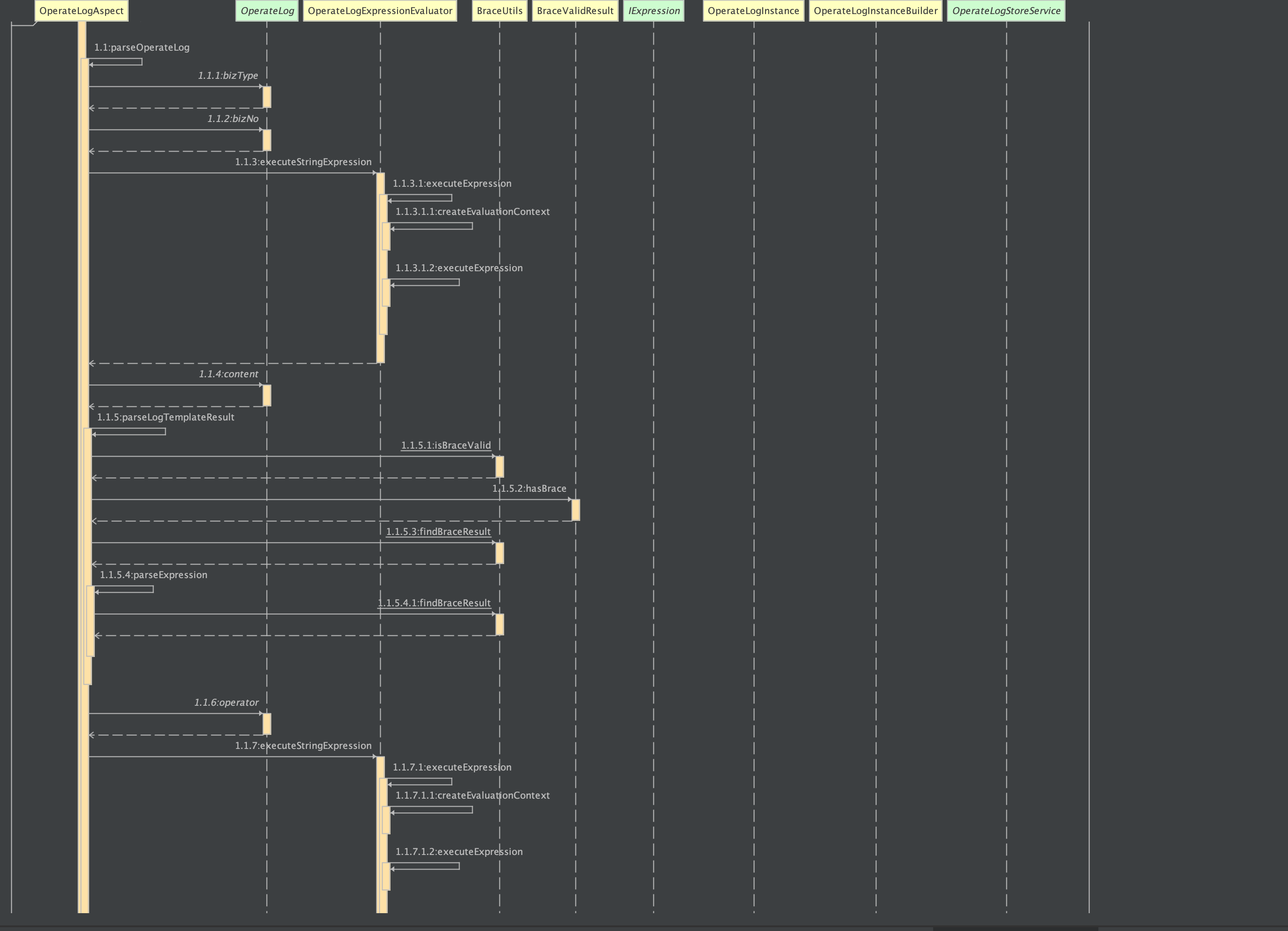Click the OperateLogInstanceBuilder header box
Image resolution: width=1288 pixels, height=931 pixels.
tap(875, 11)
